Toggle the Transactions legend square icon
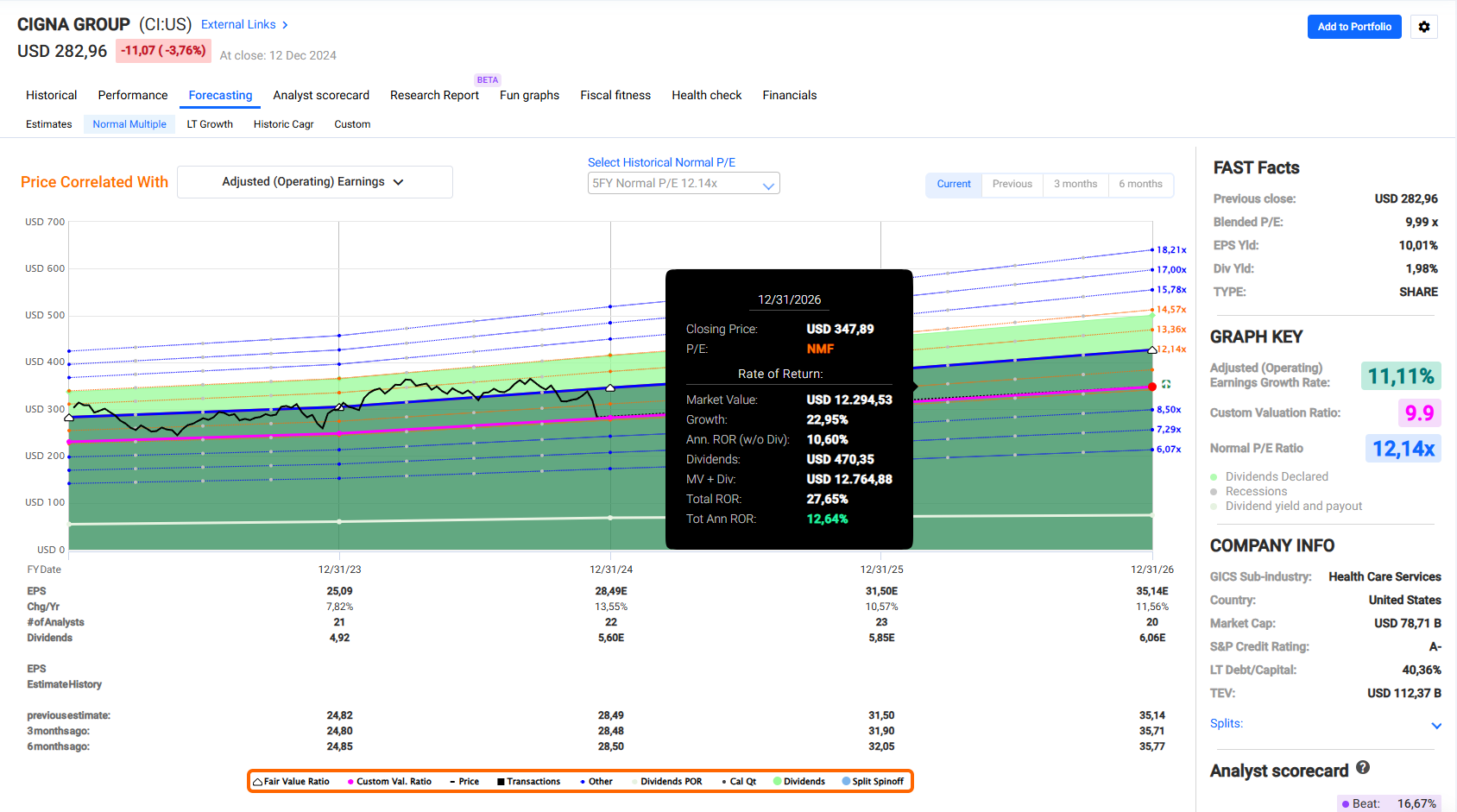This screenshot has width=1457, height=812. [x=501, y=782]
